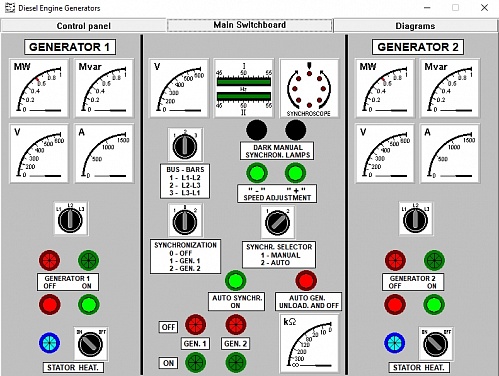The height and width of the screenshot is (376, 499).
Task: Toggle Generator 2 stator heat rotary switch
Action: pyautogui.click(x=435, y=344)
